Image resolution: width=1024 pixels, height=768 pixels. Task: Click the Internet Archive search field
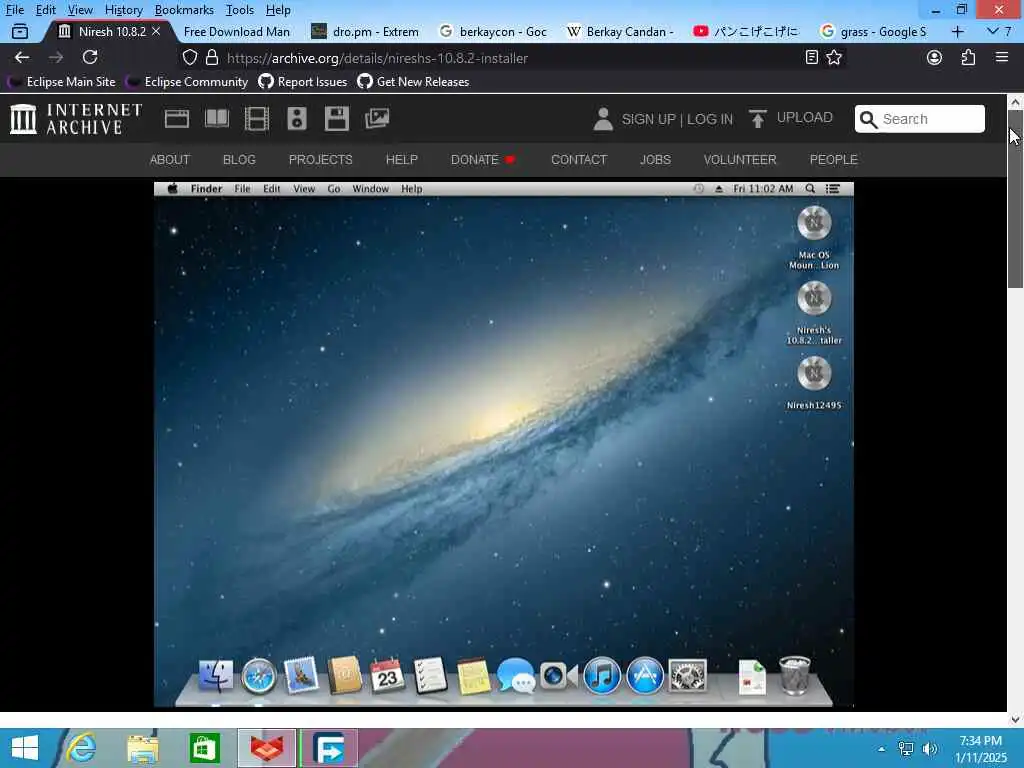(920, 119)
